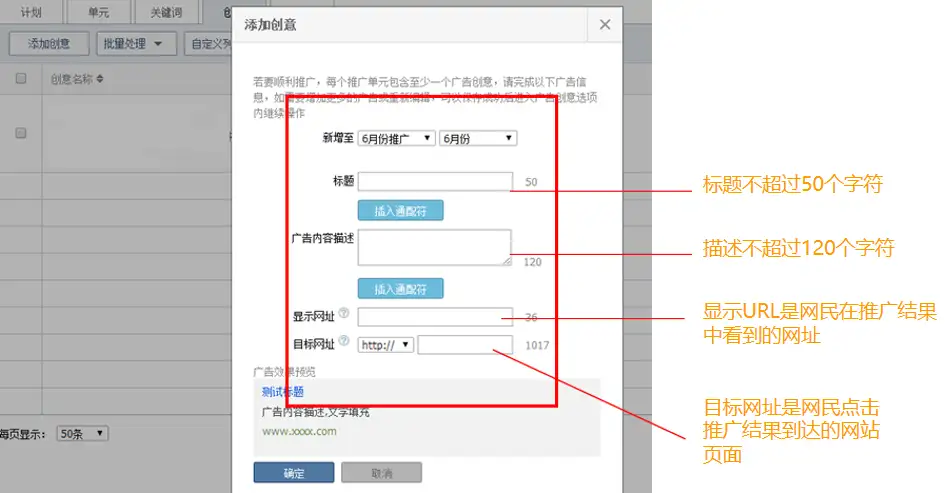
Task: Click the 广告内容描述,文字填充 preview text
Action: (x=316, y=412)
